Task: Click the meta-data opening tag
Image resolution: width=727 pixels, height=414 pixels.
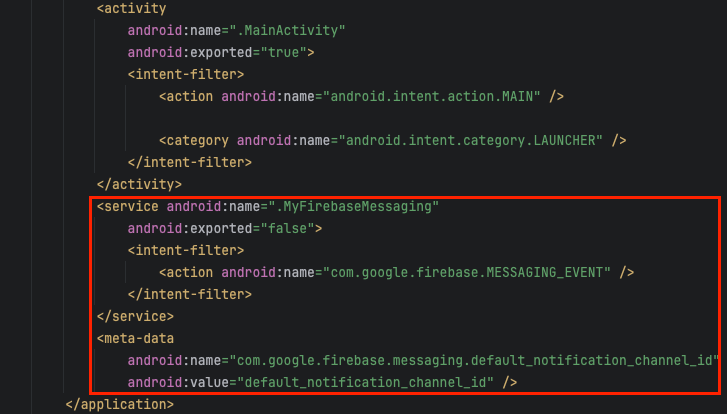Action: [x=135, y=339]
